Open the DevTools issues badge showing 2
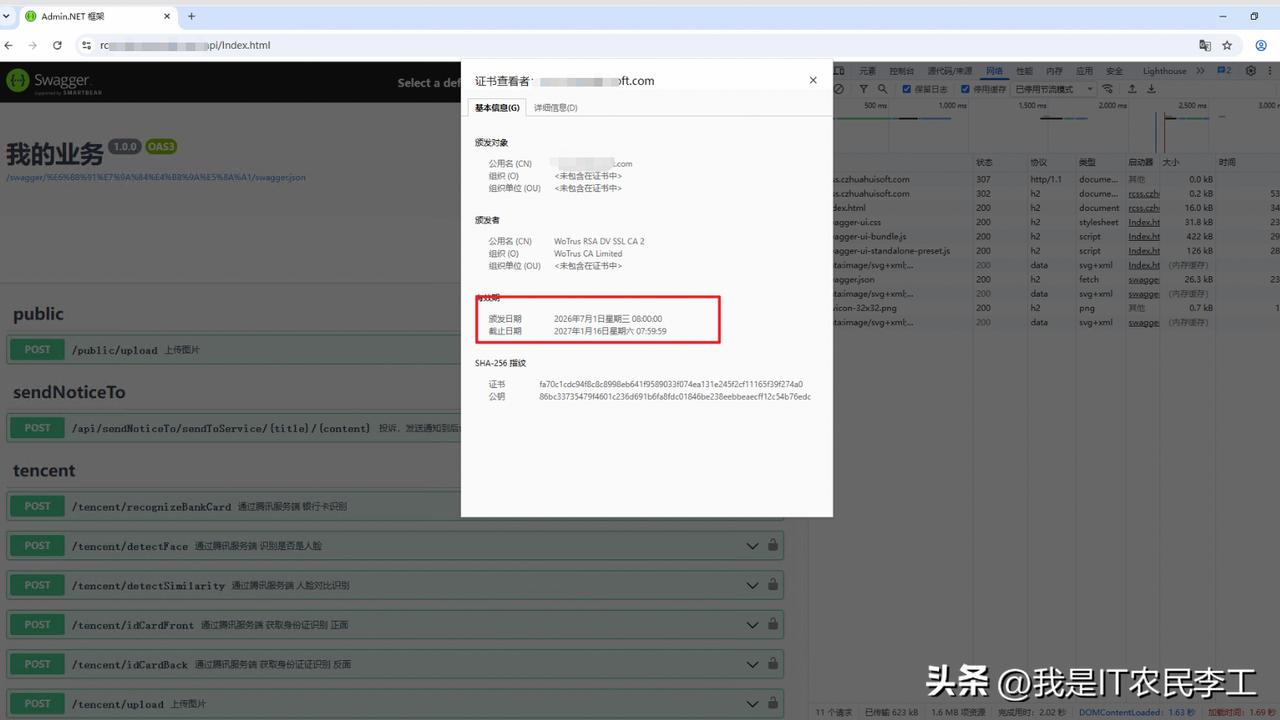The image size is (1280, 720). 1222,71
